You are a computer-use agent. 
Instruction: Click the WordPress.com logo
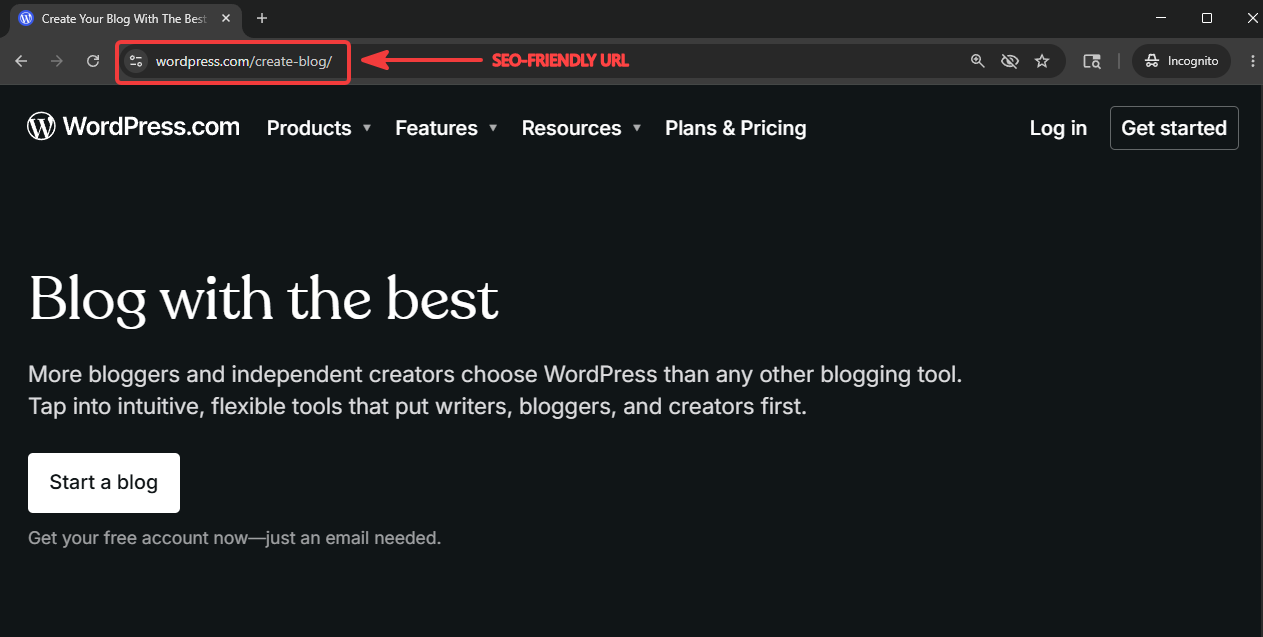point(133,126)
